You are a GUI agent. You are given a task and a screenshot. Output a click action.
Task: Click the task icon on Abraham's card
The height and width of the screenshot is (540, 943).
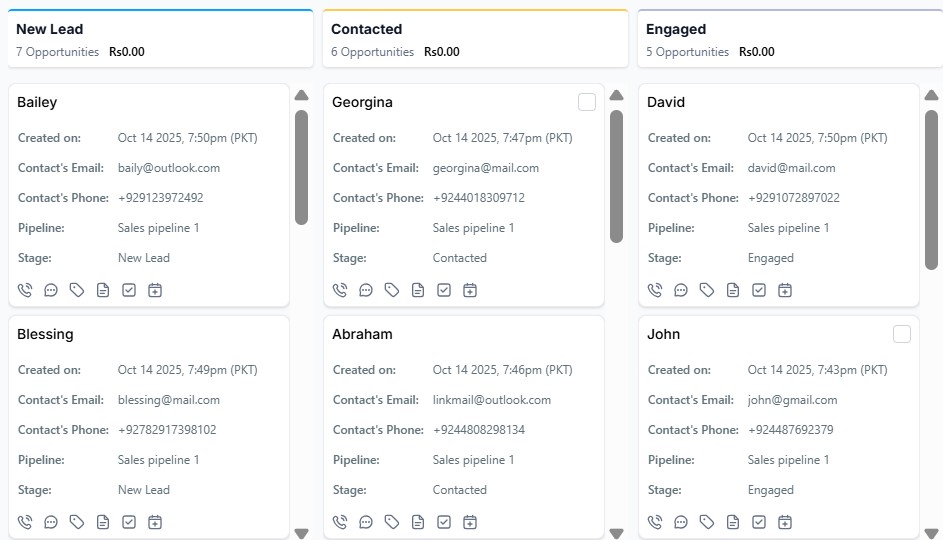444,522
